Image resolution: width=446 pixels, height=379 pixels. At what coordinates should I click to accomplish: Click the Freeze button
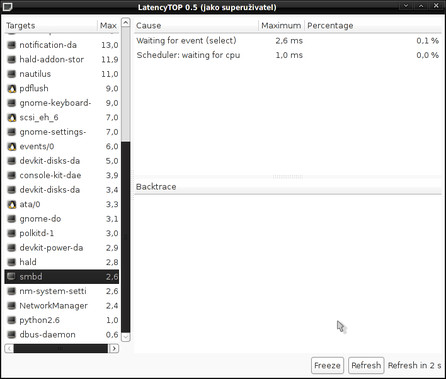pos(327,365)
